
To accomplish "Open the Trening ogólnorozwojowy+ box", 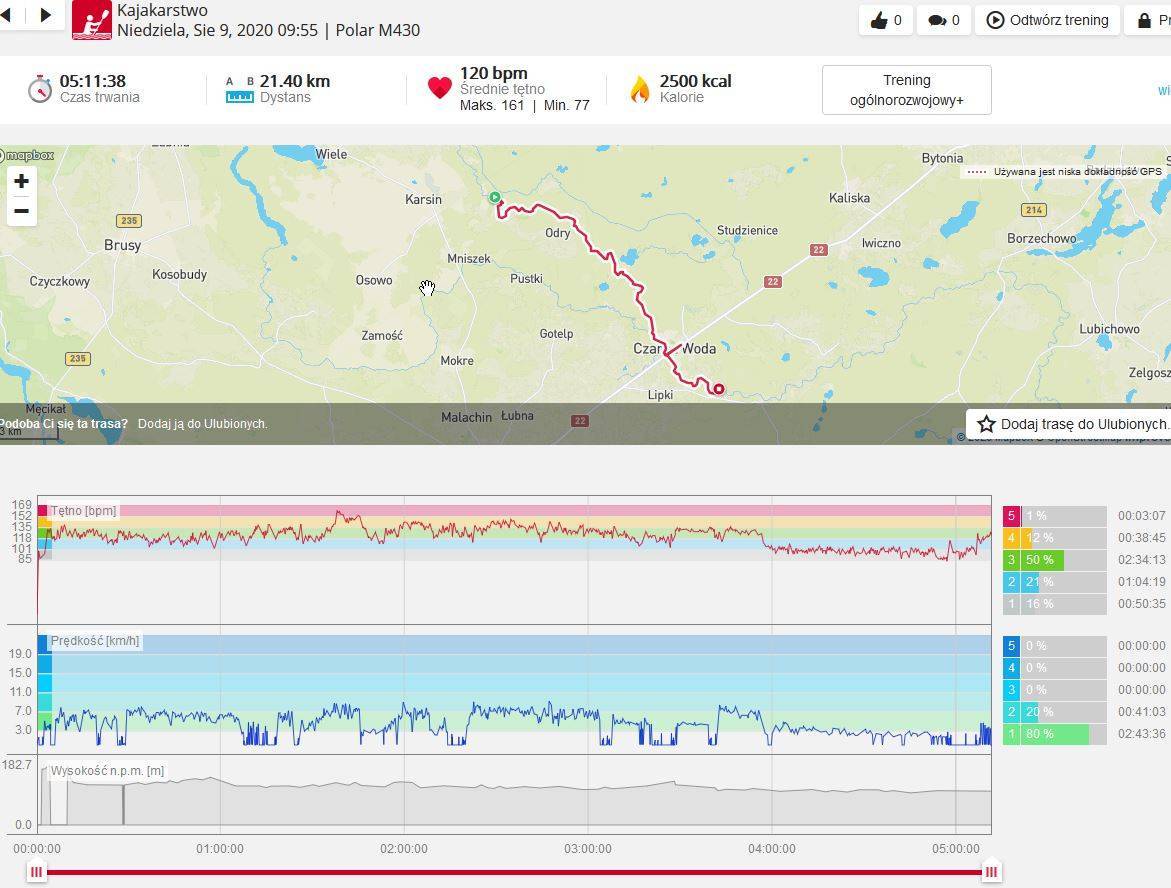I will (906, 90).
